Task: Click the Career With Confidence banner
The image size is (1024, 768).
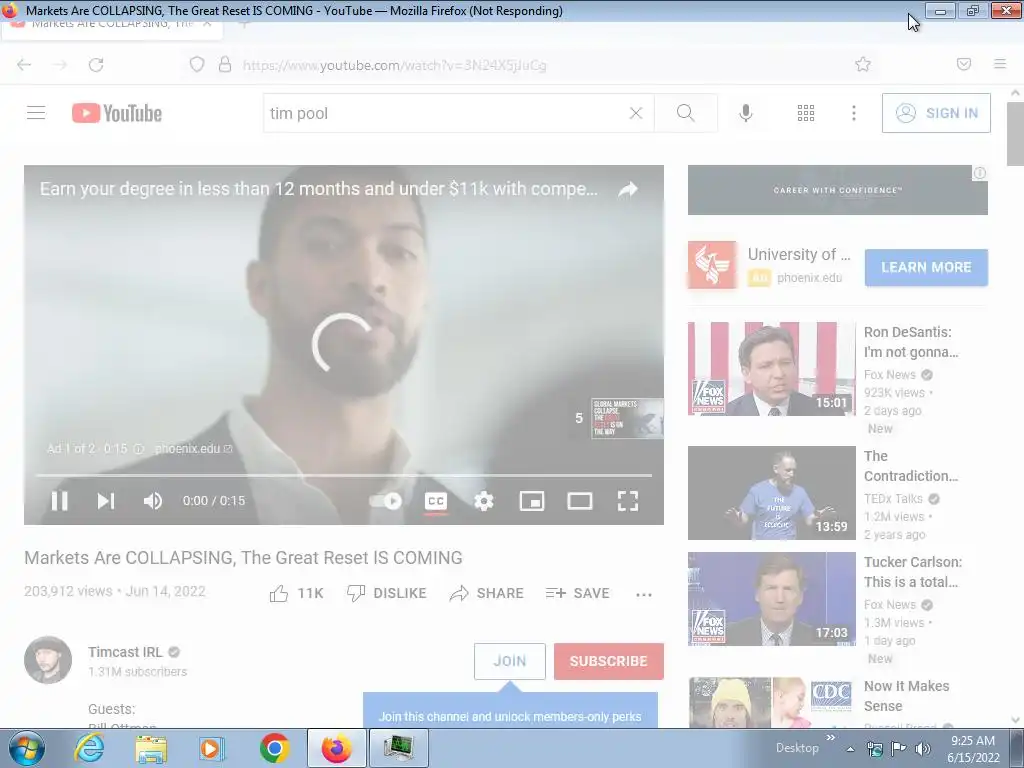Action: coord(837,190)
